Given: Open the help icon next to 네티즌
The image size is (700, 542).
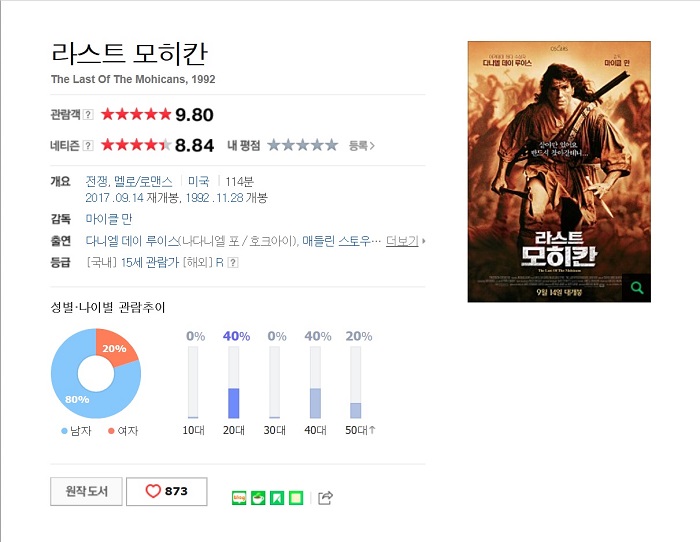Looking at the screenshot, I should click(88, 146).
